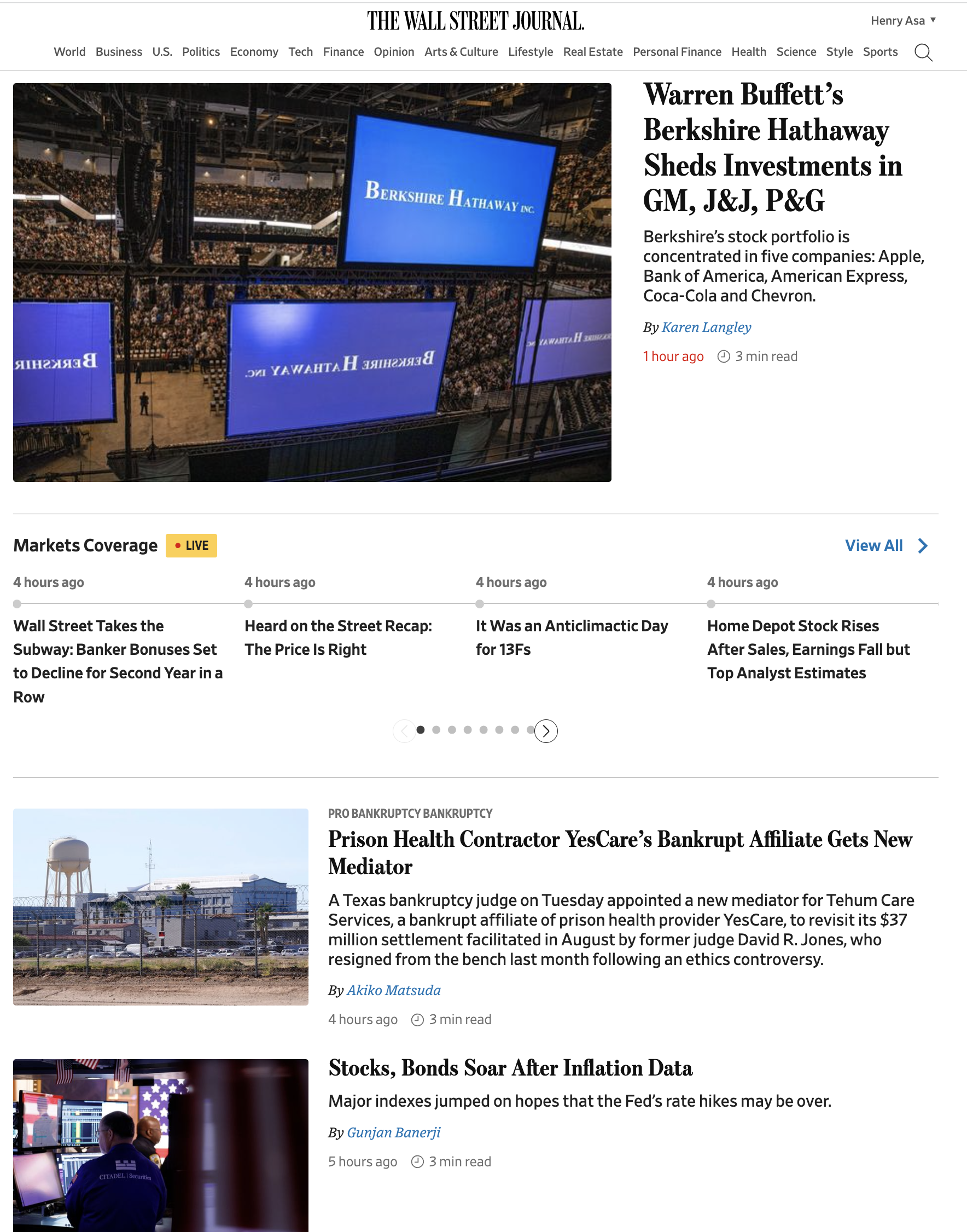This screenshot has width=967, height=1232.
Task: Open the Berkshire Hathaway arena photo
Action: 312,282
